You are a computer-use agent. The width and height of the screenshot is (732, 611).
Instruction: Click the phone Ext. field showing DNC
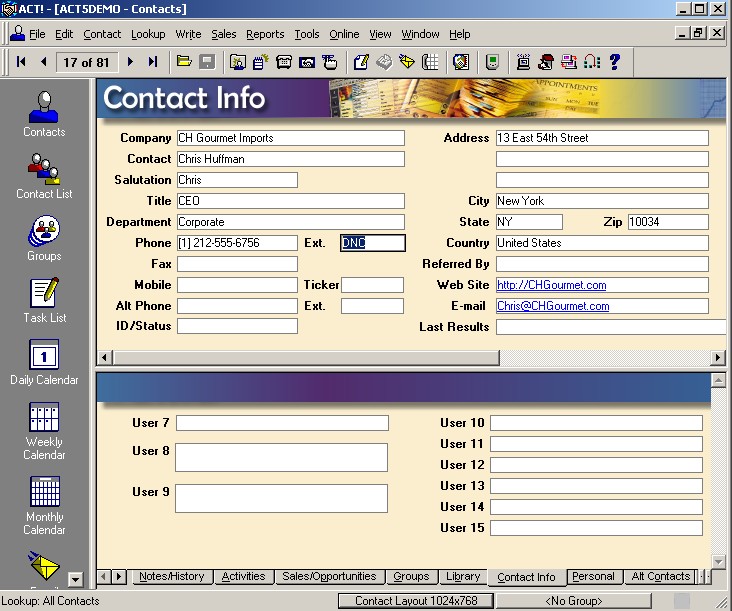coord(373,243)
